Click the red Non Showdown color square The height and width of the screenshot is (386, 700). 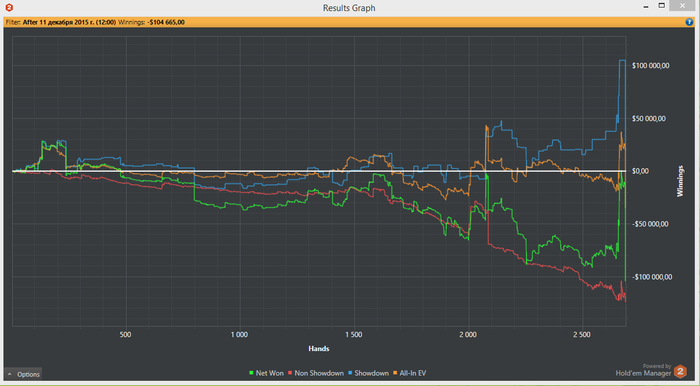point(290,373)
